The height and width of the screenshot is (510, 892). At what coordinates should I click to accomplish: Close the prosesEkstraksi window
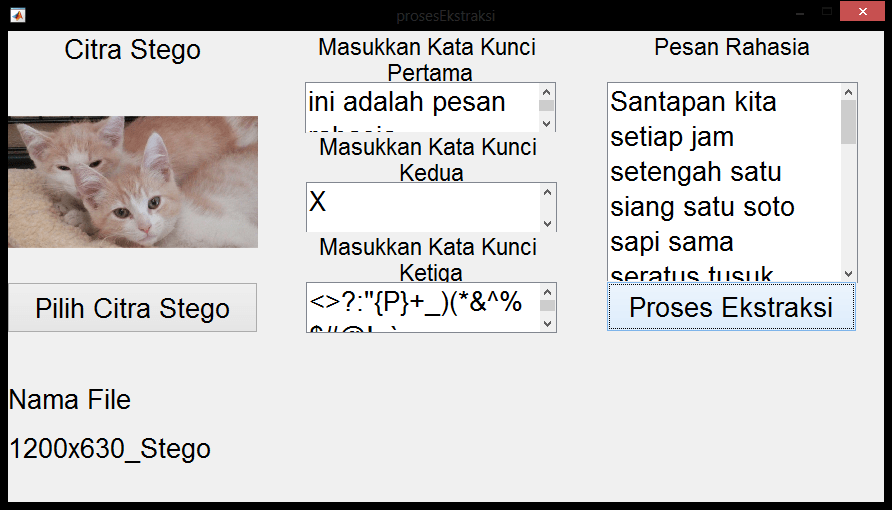(x=861, y=12)
